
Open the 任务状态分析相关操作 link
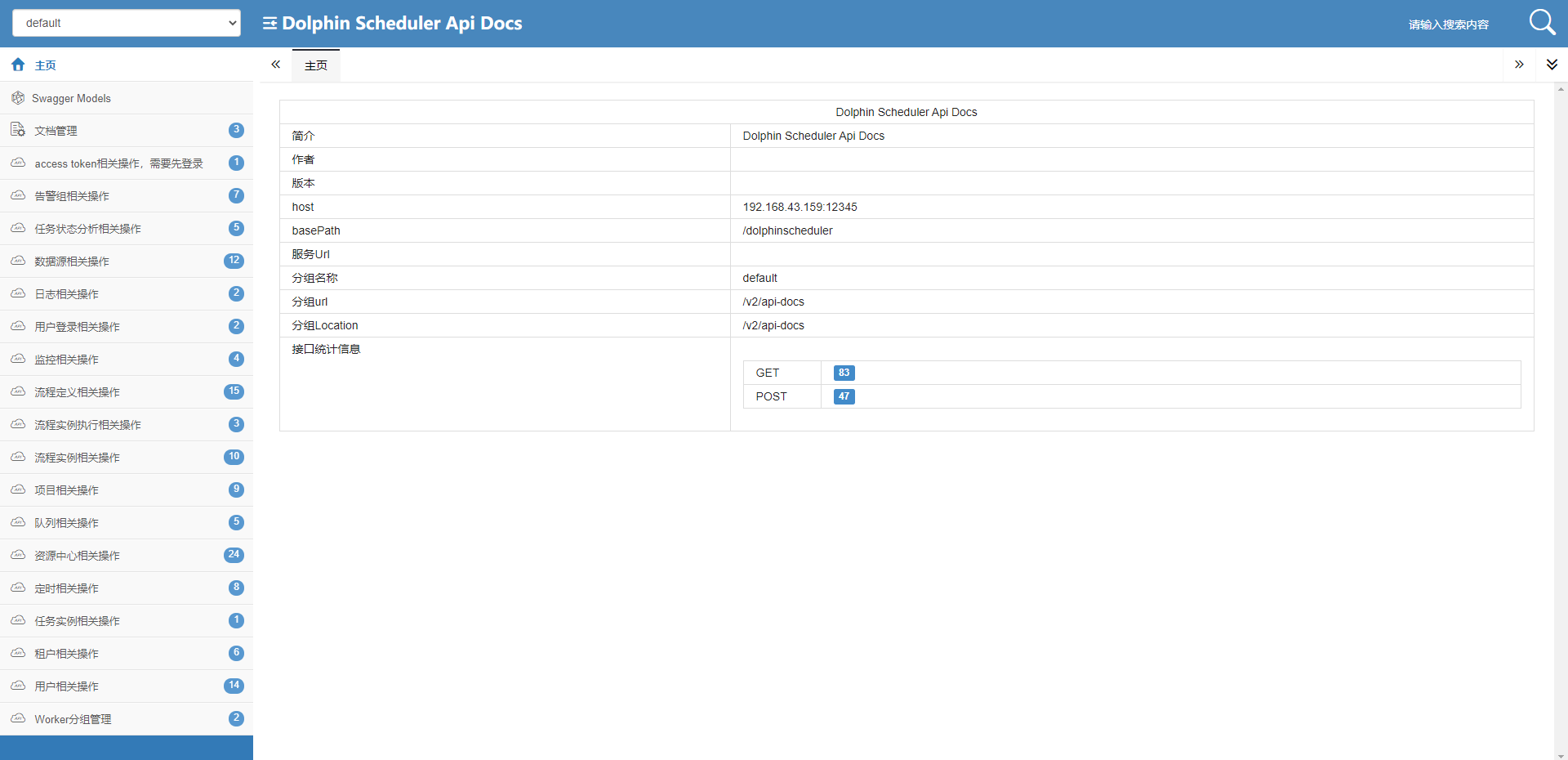click(84, 228)
